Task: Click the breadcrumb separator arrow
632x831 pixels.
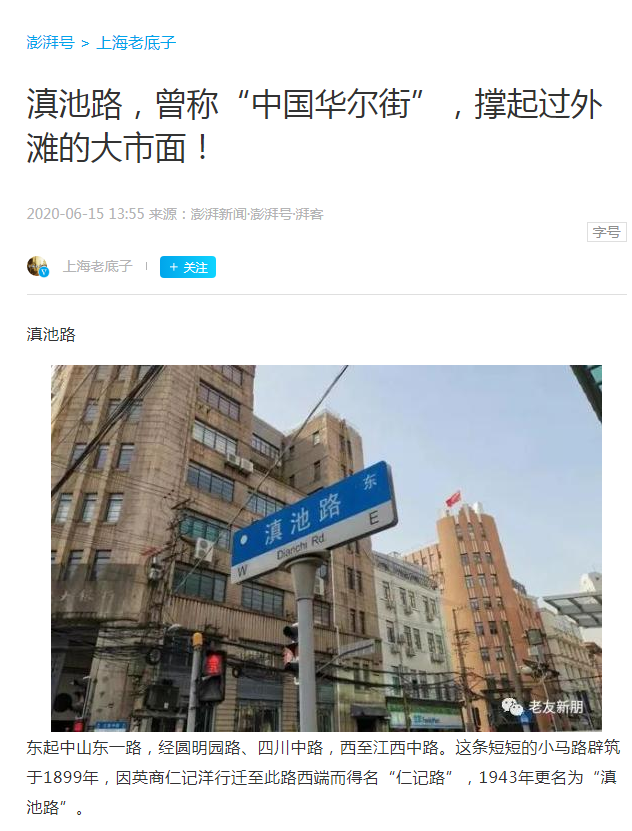Action: [x=85, y=43]
